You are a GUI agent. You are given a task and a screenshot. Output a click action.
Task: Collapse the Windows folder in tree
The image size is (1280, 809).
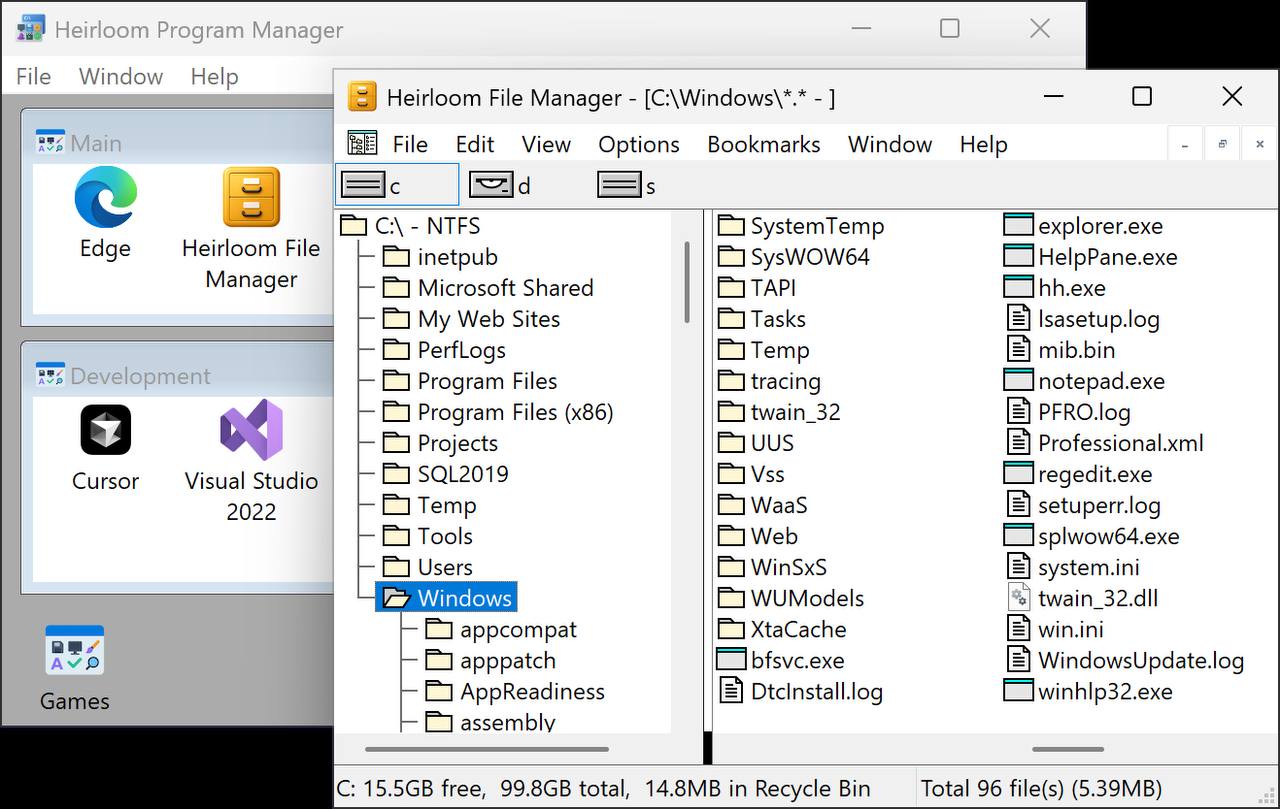(464, 598)
